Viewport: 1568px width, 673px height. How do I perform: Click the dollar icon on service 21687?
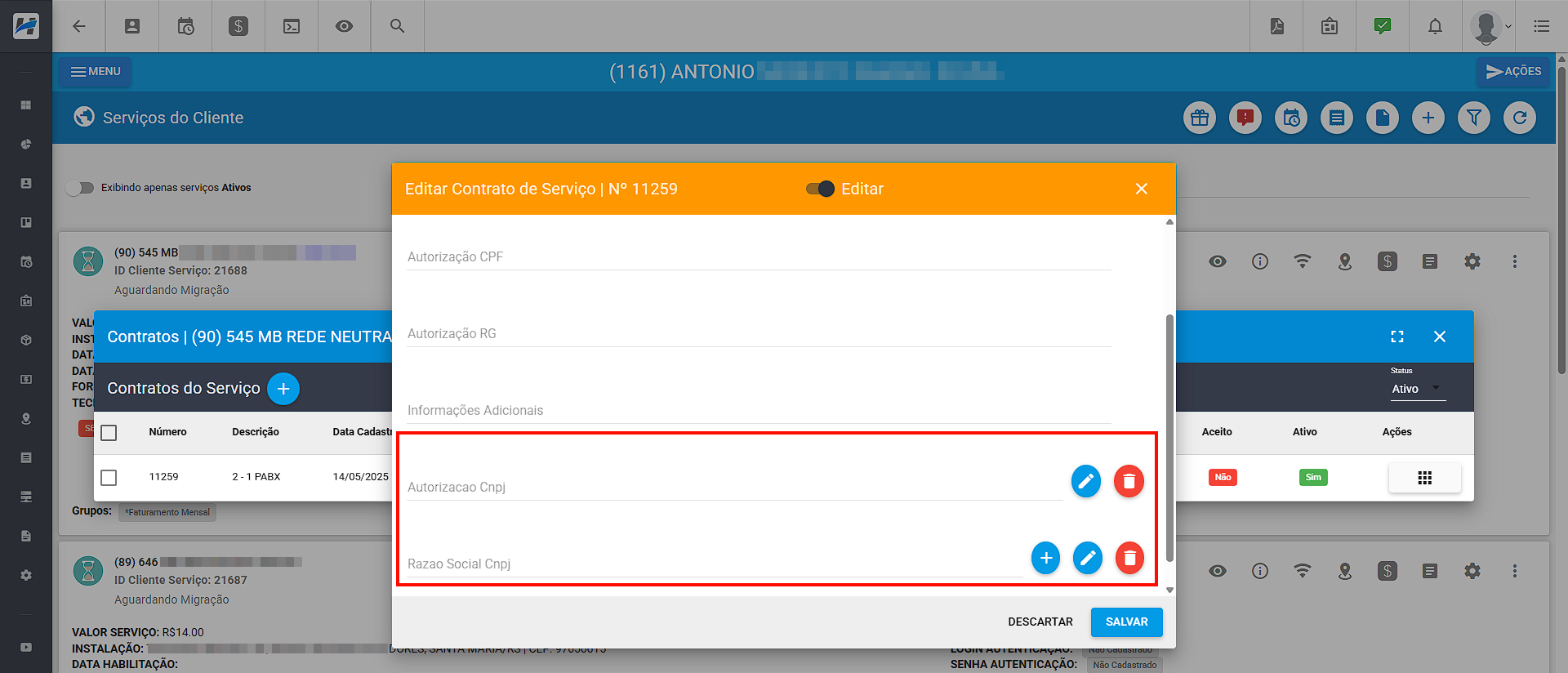coord(1388,571)
